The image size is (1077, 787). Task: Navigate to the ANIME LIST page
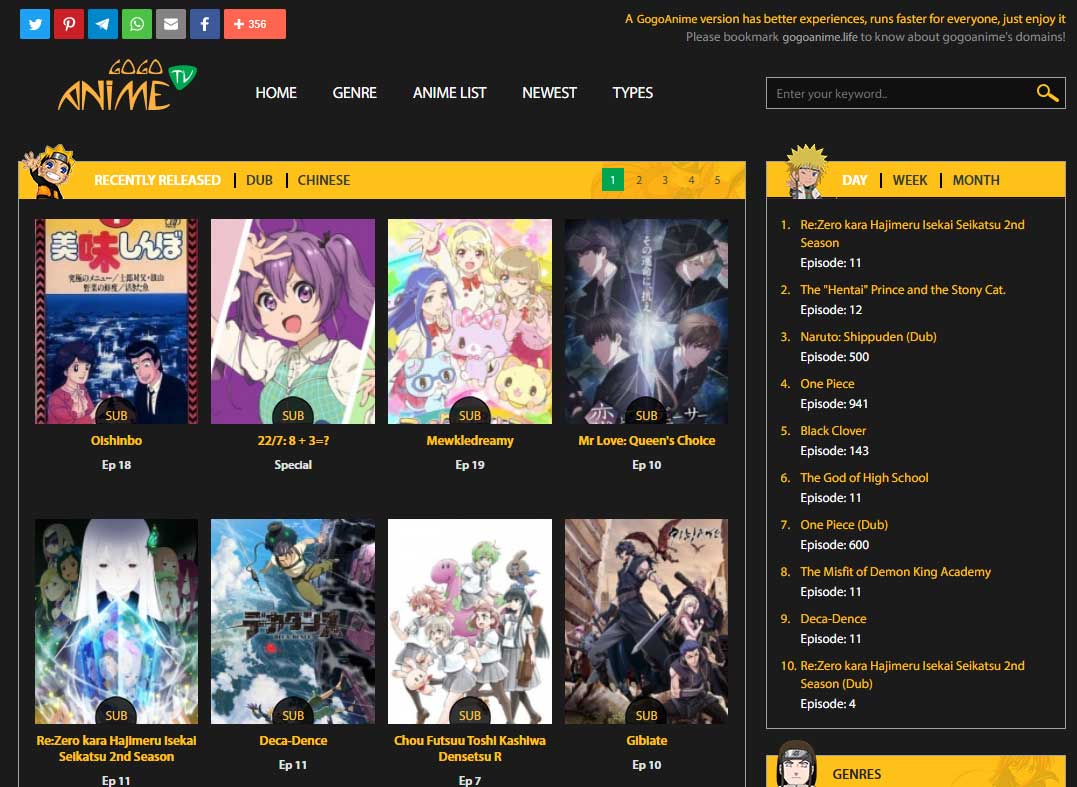[449, 92]
